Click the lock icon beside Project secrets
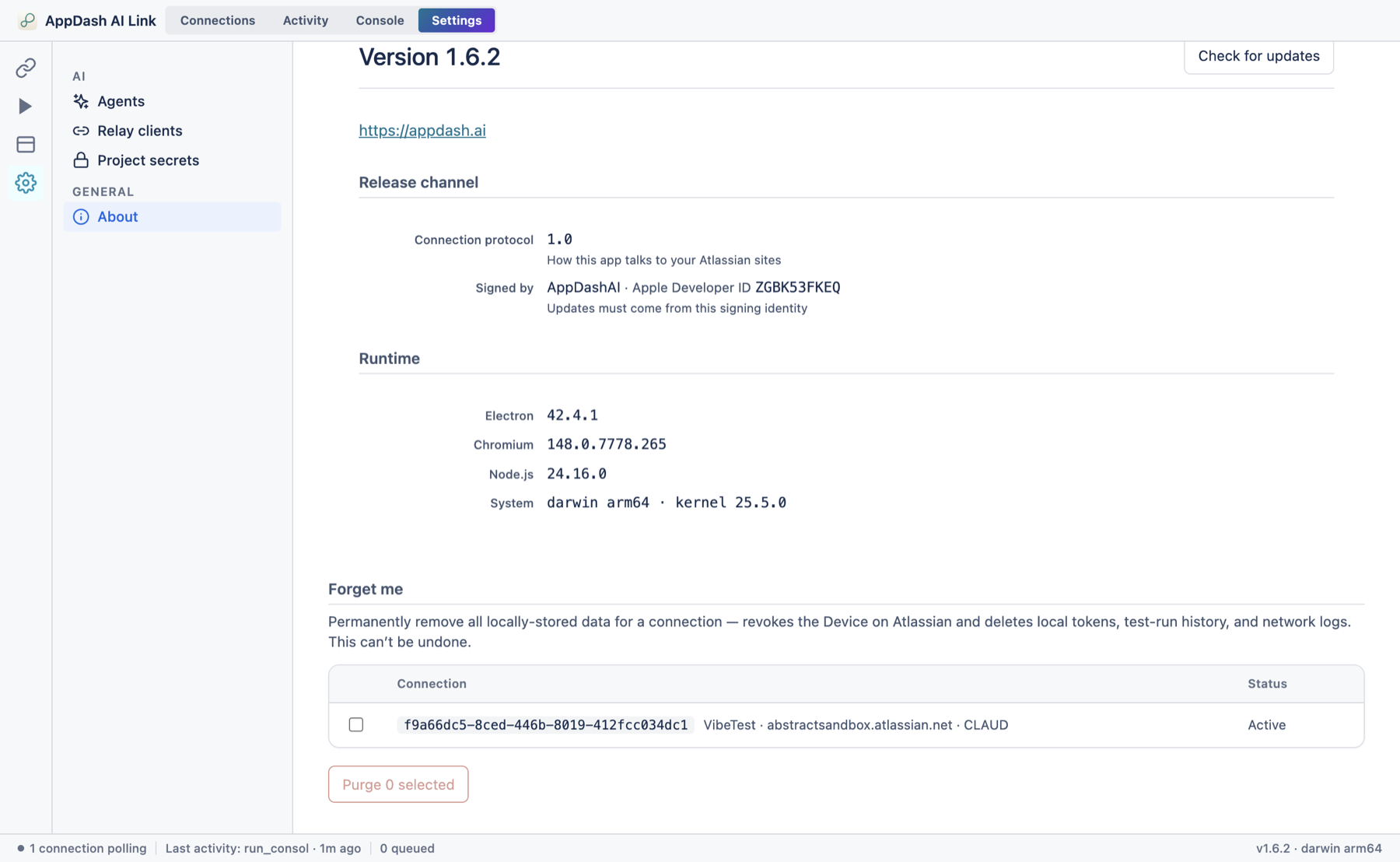The width and height of the screenshot is (1400, 862). coord(81,159)
